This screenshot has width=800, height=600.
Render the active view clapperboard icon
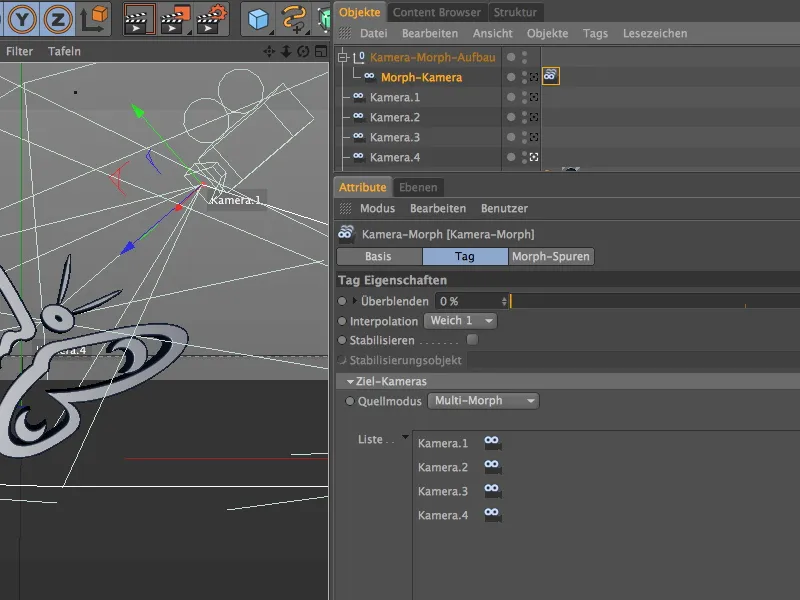pyautogui.click(x=139, y=19)
